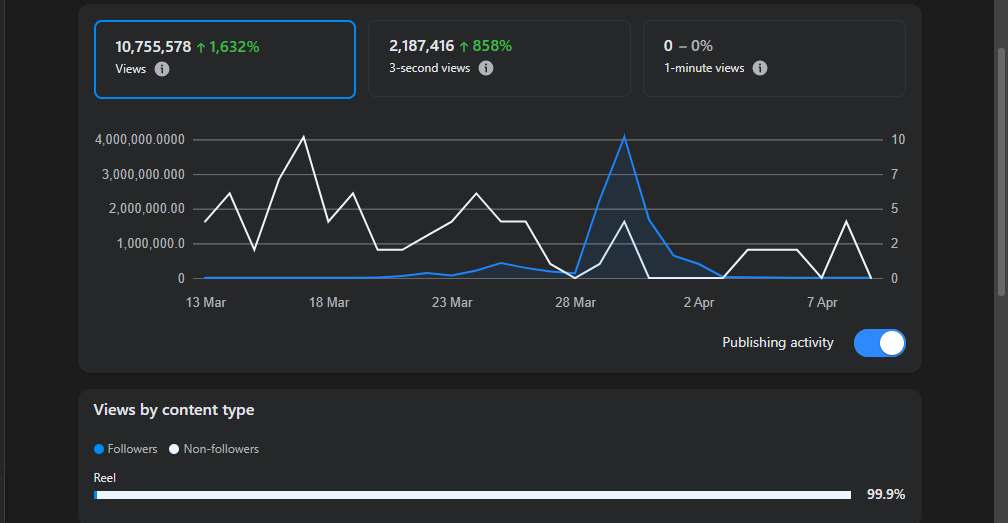
Task: Click the 99.9% Reel percentage label
Action: (886, 494)
